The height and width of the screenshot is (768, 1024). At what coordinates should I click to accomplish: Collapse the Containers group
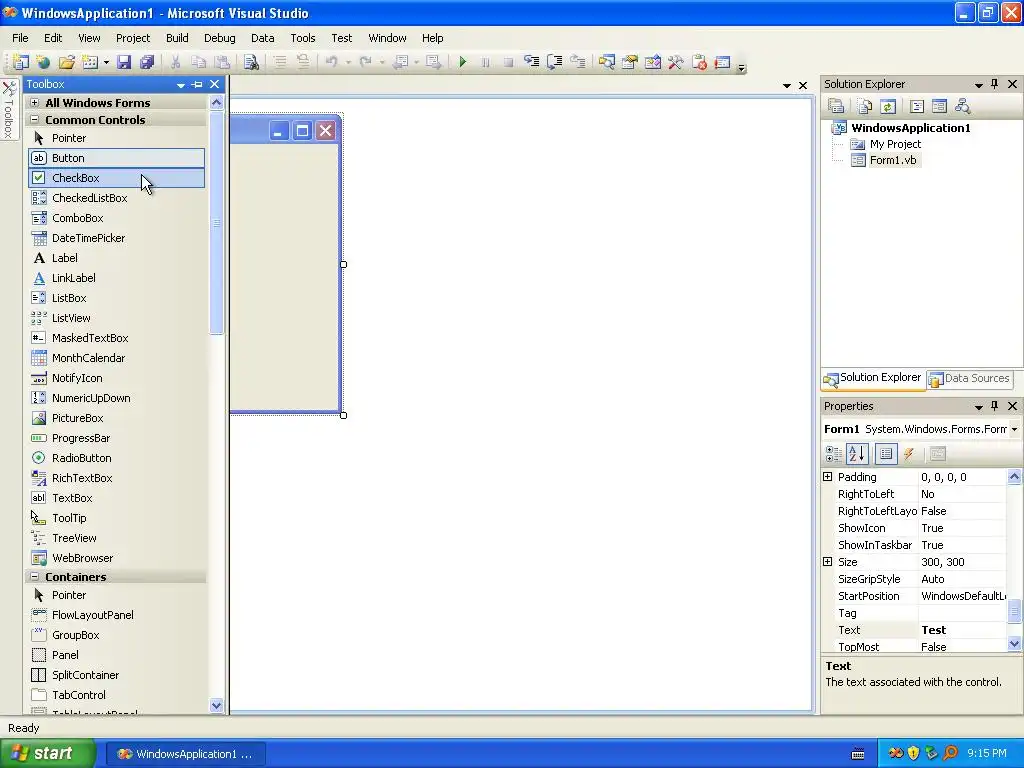click(x=35, y=577)
